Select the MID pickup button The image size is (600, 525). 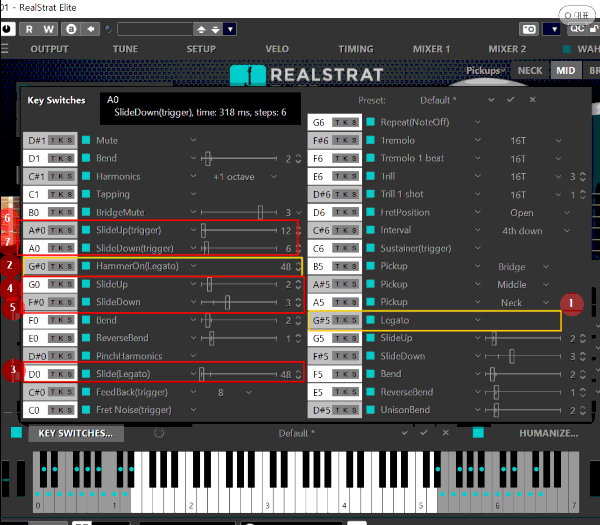[566, 70]
